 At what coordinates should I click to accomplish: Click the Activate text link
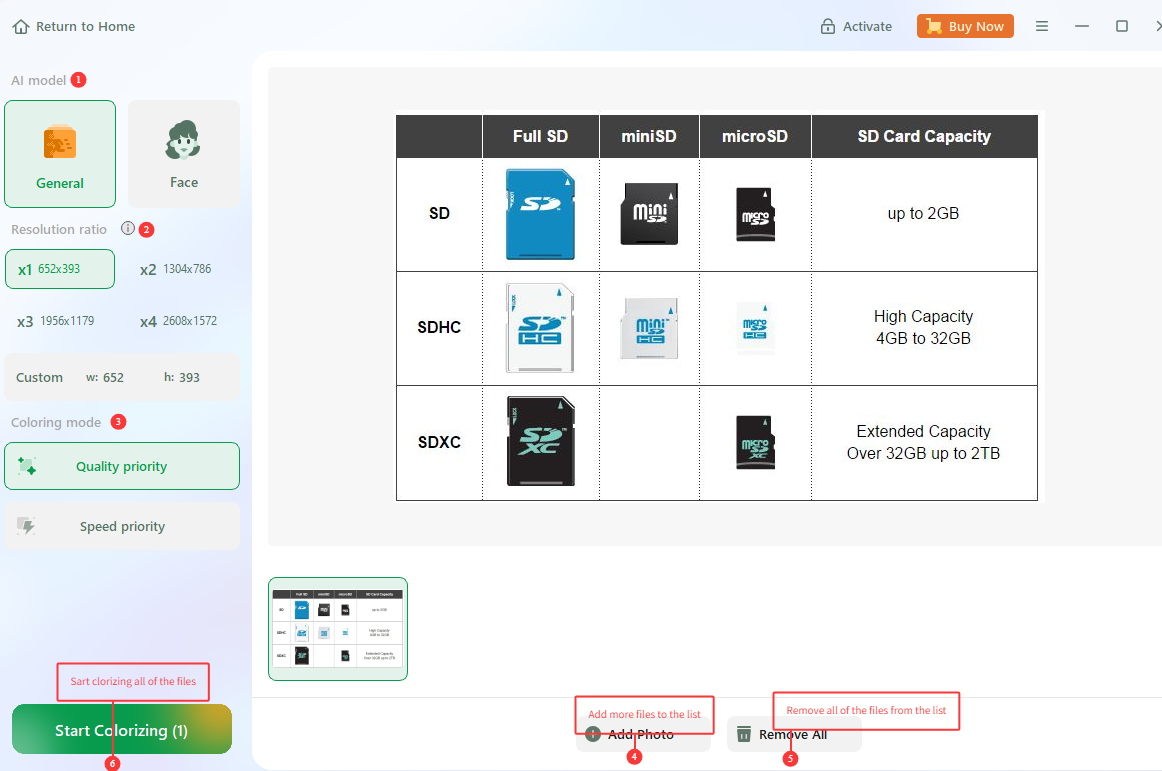pos(867,27)
